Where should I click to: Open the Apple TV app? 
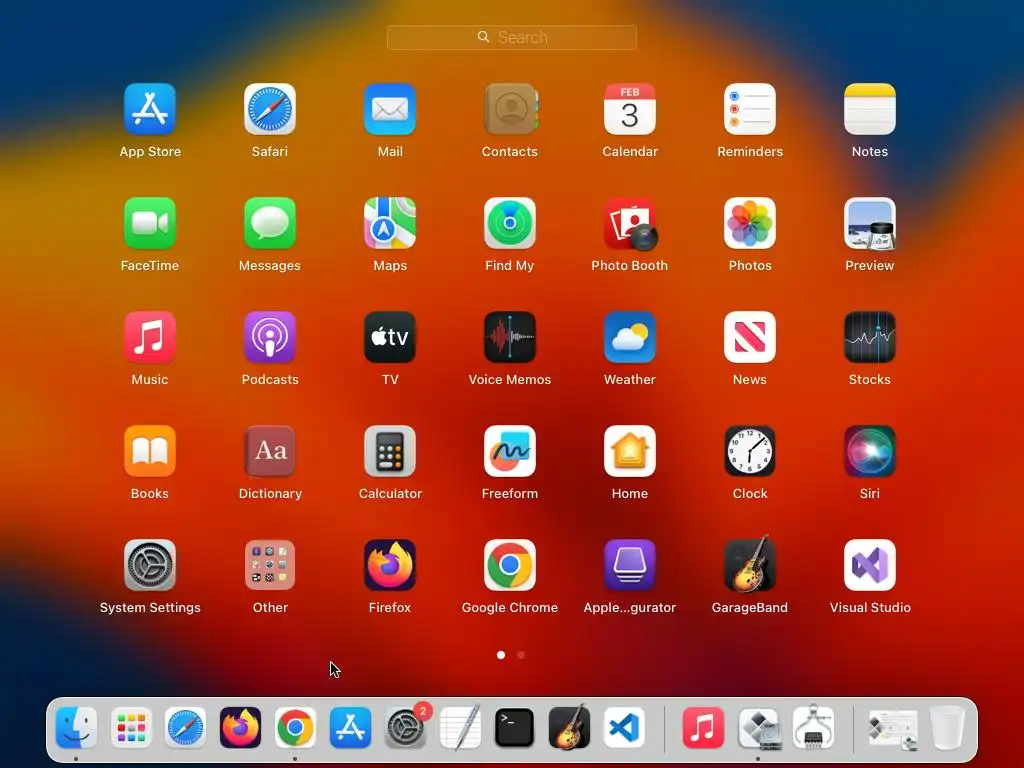[x=390, y=337]
